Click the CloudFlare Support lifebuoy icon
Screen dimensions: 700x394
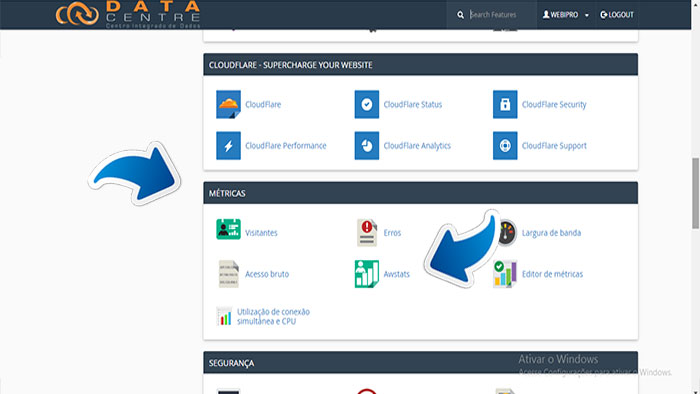(x=505, y=145)
